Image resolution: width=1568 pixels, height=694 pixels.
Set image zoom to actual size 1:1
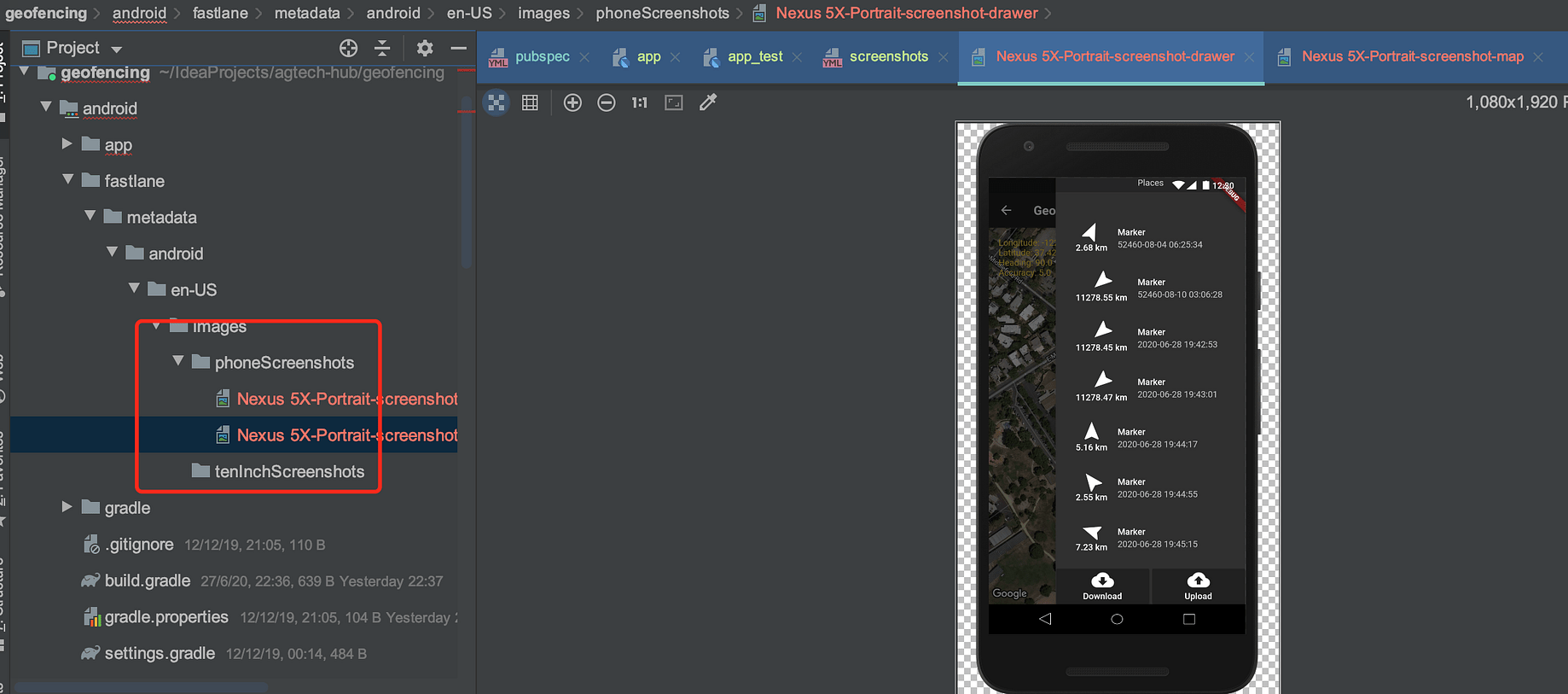click(x=640, y=102)
